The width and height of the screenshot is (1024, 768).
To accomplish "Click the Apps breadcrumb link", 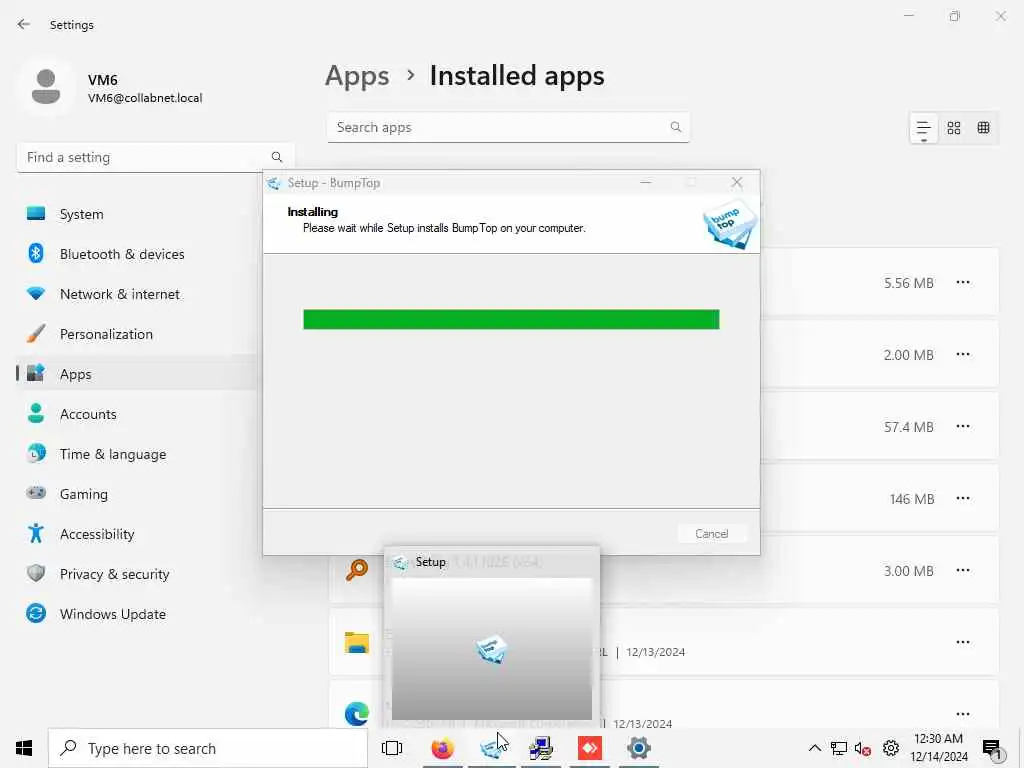I will [x=357, y=76].
